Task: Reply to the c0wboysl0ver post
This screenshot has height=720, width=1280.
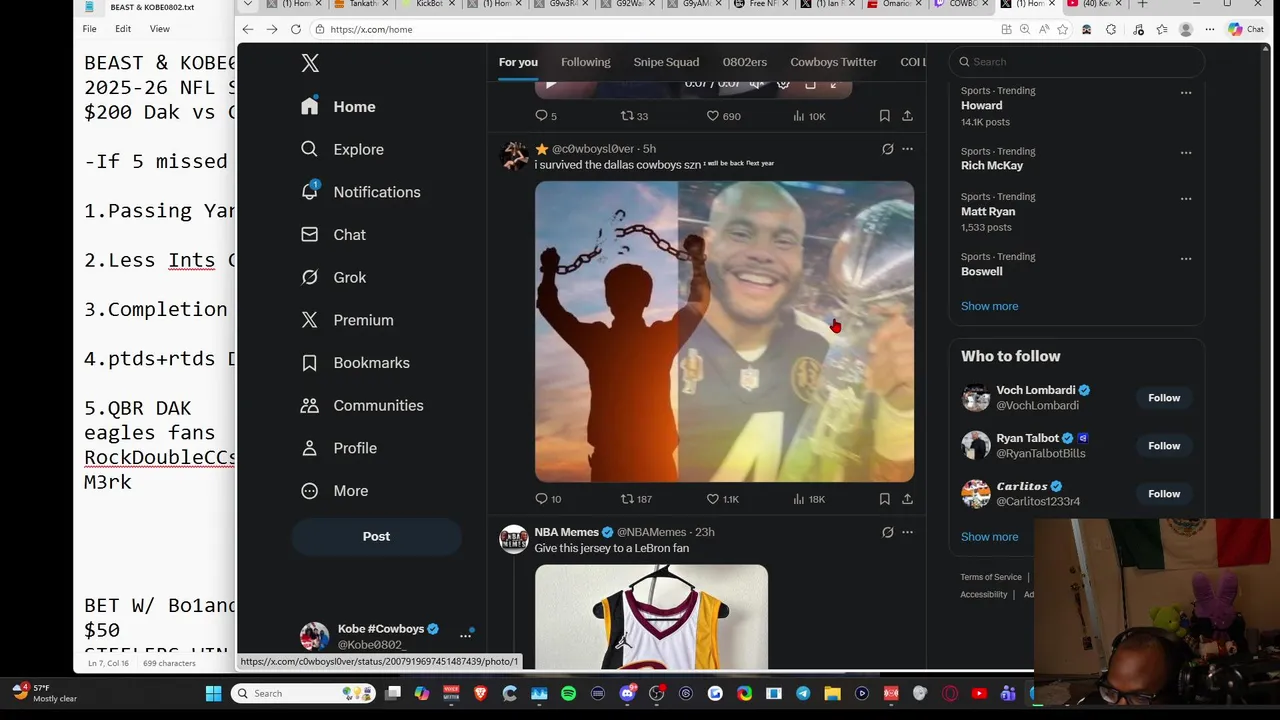Action: pyautogui.click(x=548, y=499)
